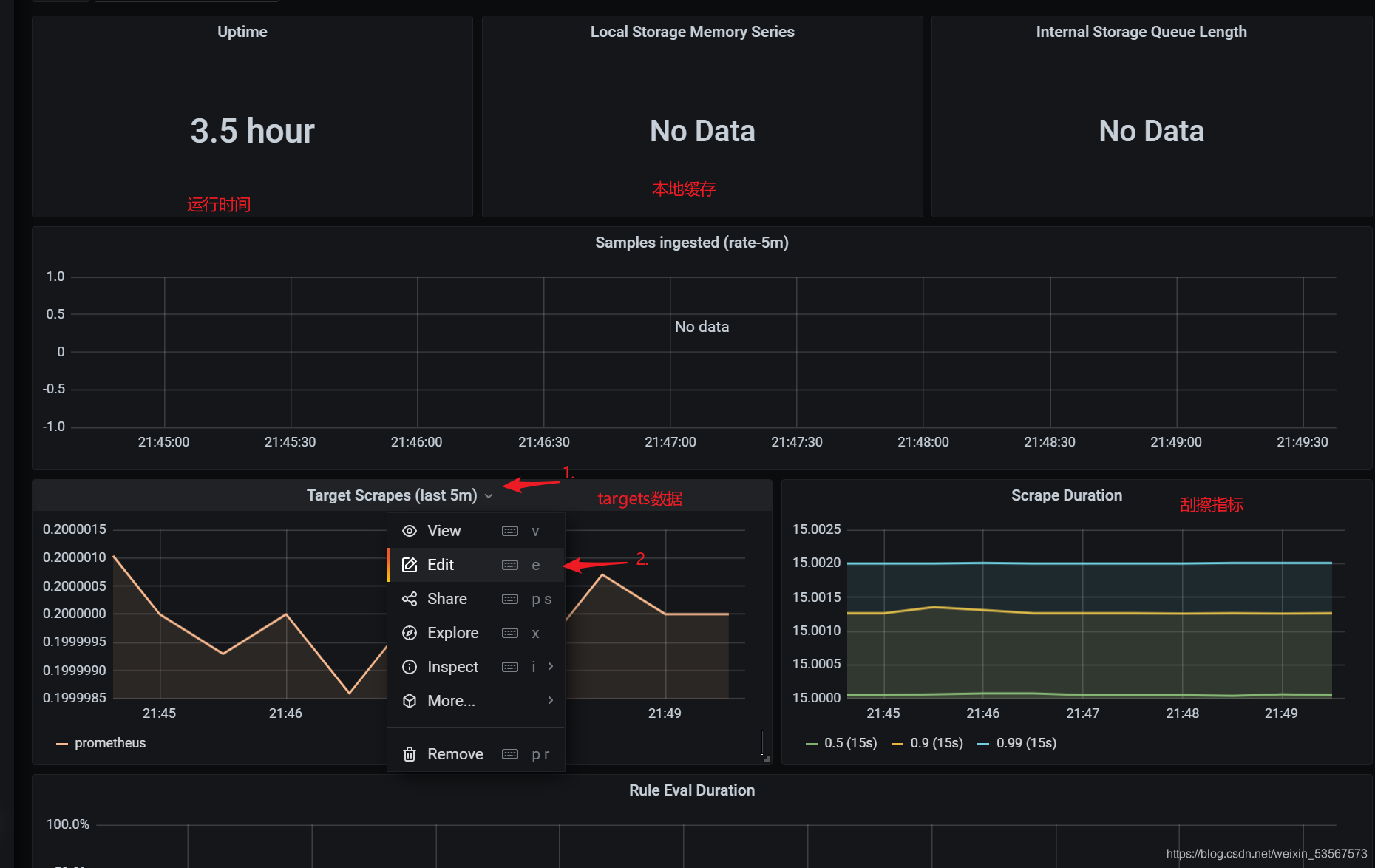Click Samples ingested (rate-5m) panel title

[x=692, y=243]
